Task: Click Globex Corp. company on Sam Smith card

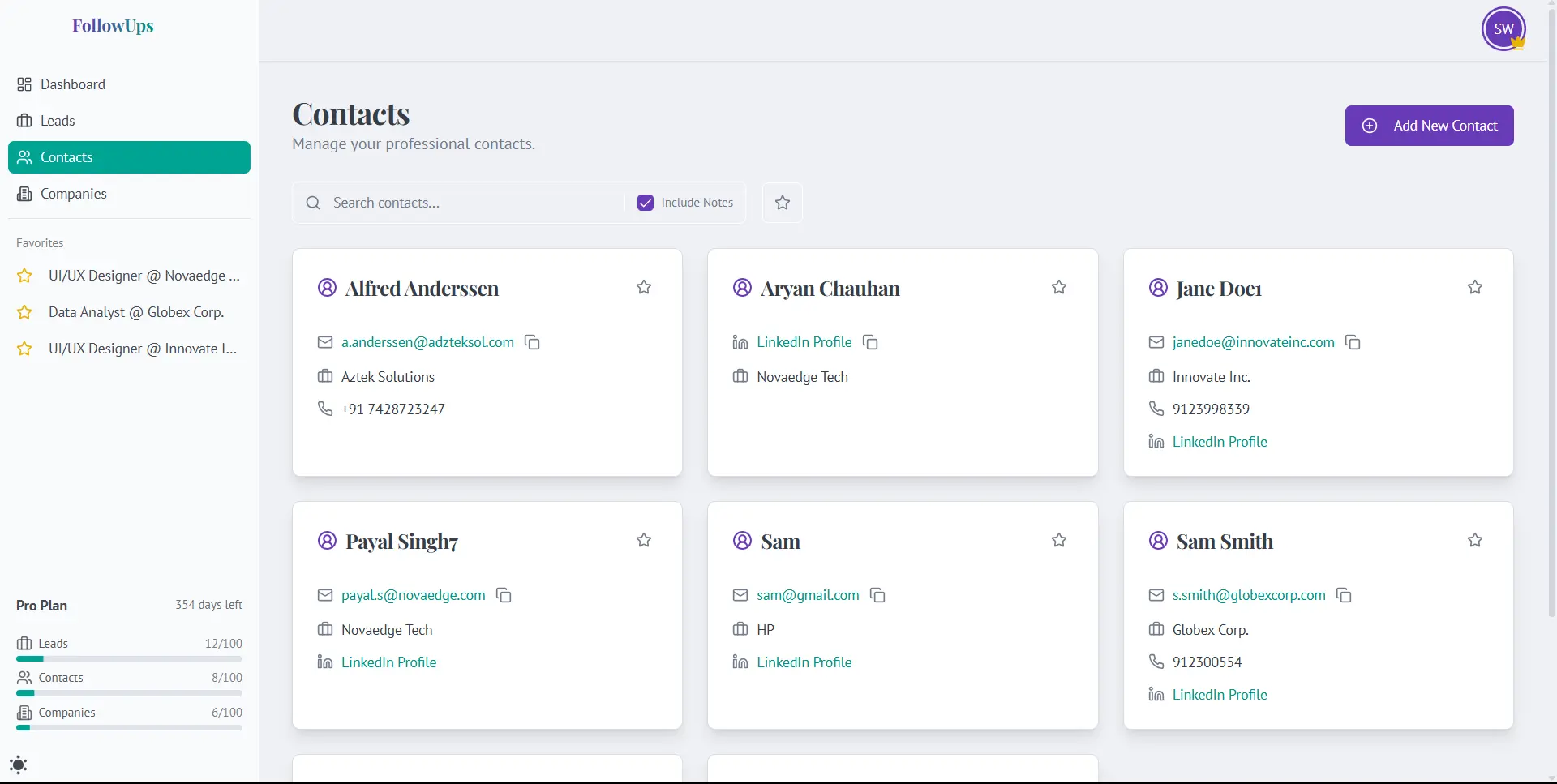Action: pyautogui.click(x=1210, y=630)
